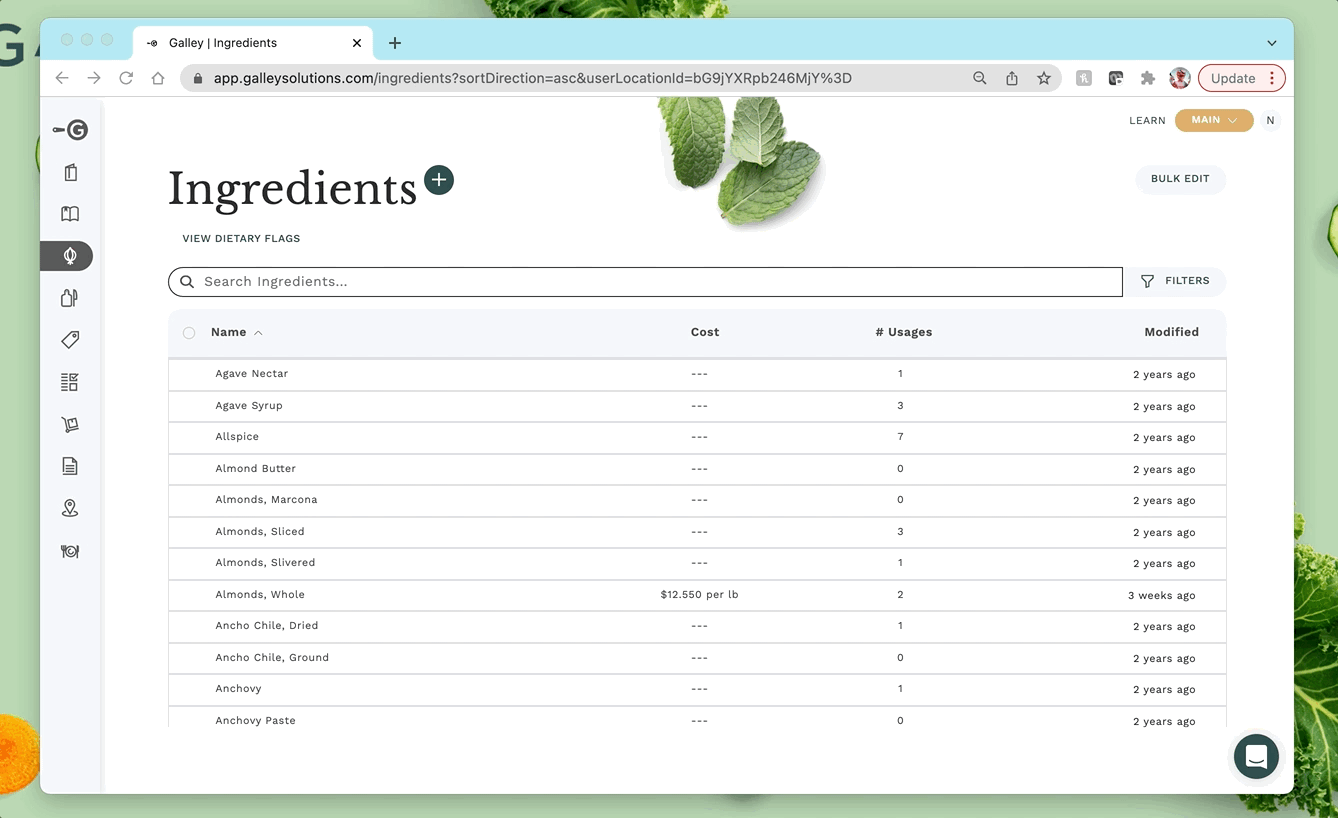Open the LEARN link
Screen dimensions: 1338x818
click(x=1147, y=121)
